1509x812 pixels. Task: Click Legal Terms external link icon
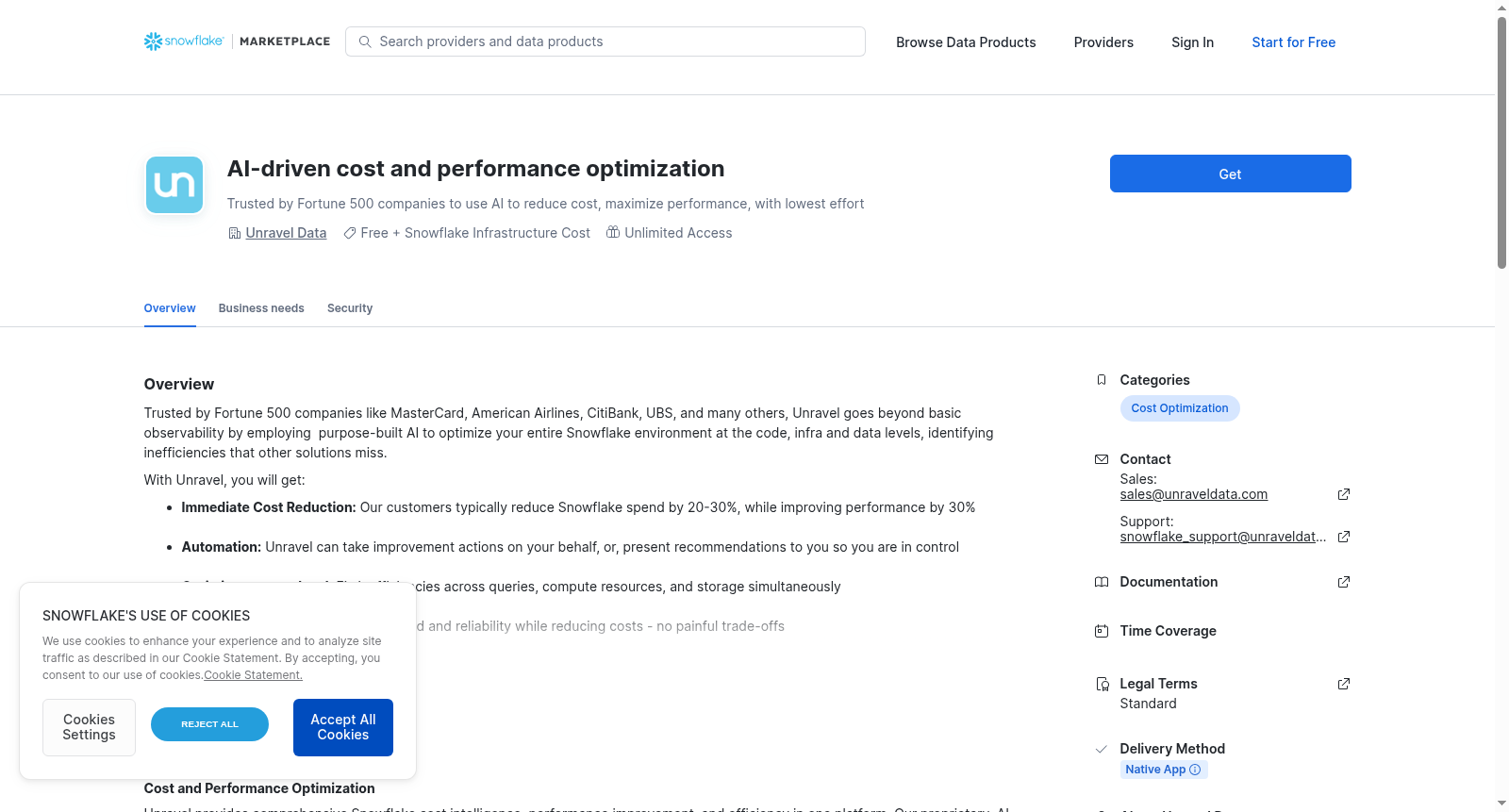click(x=1344, y=684)
